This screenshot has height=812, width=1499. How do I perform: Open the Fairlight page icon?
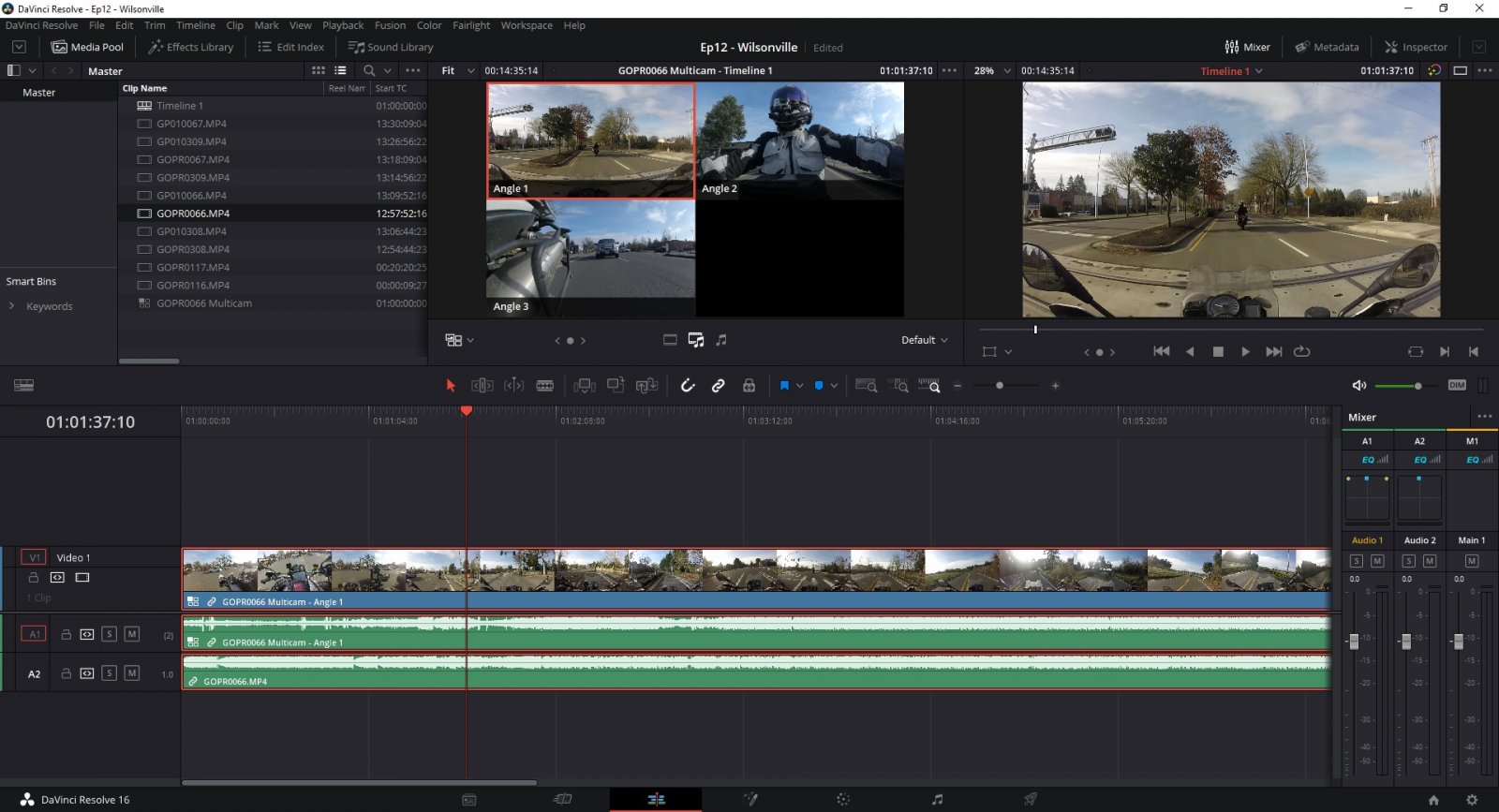tap(937, 799)
